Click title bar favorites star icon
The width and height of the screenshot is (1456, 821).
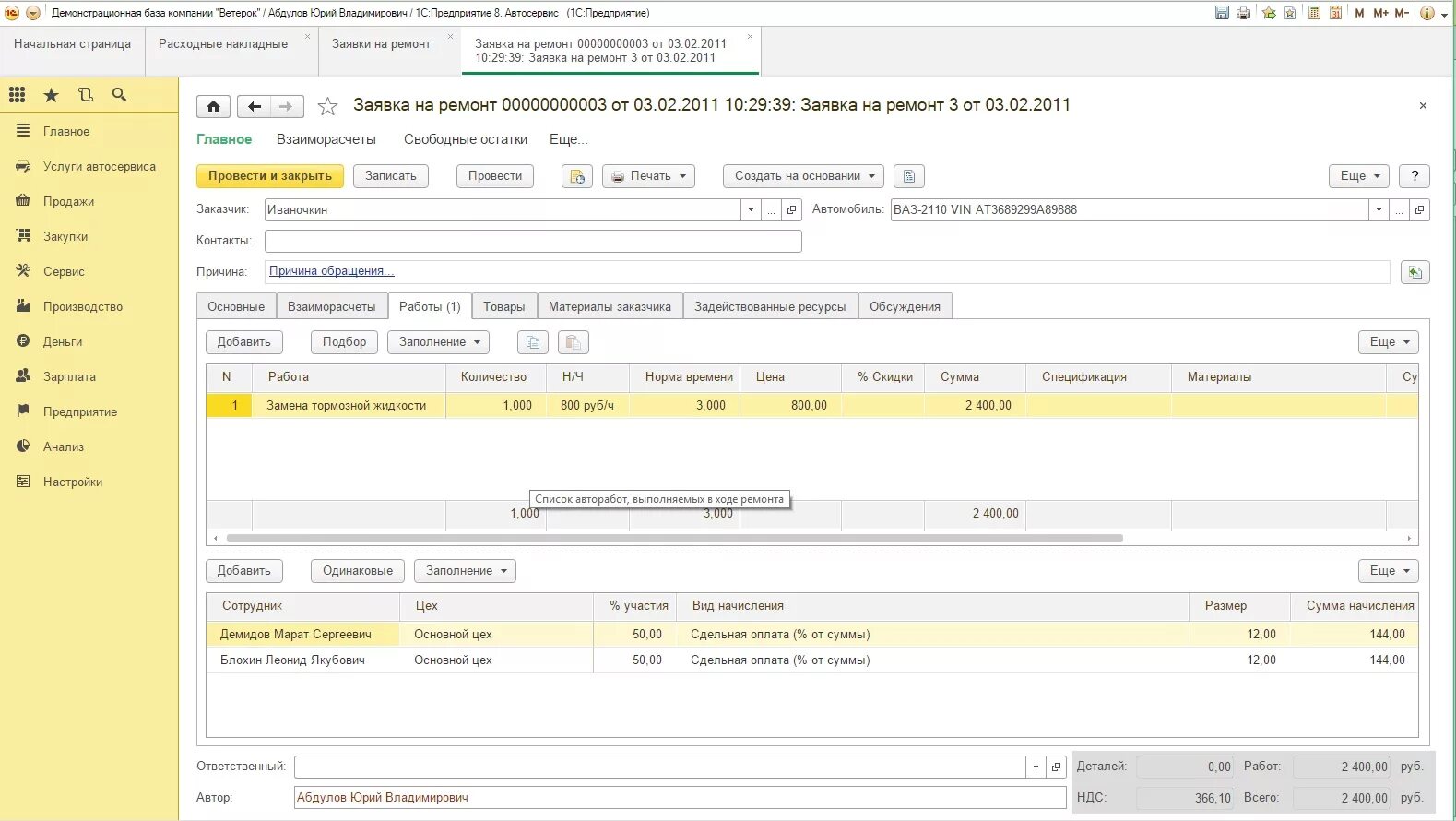pos(1269,13)
